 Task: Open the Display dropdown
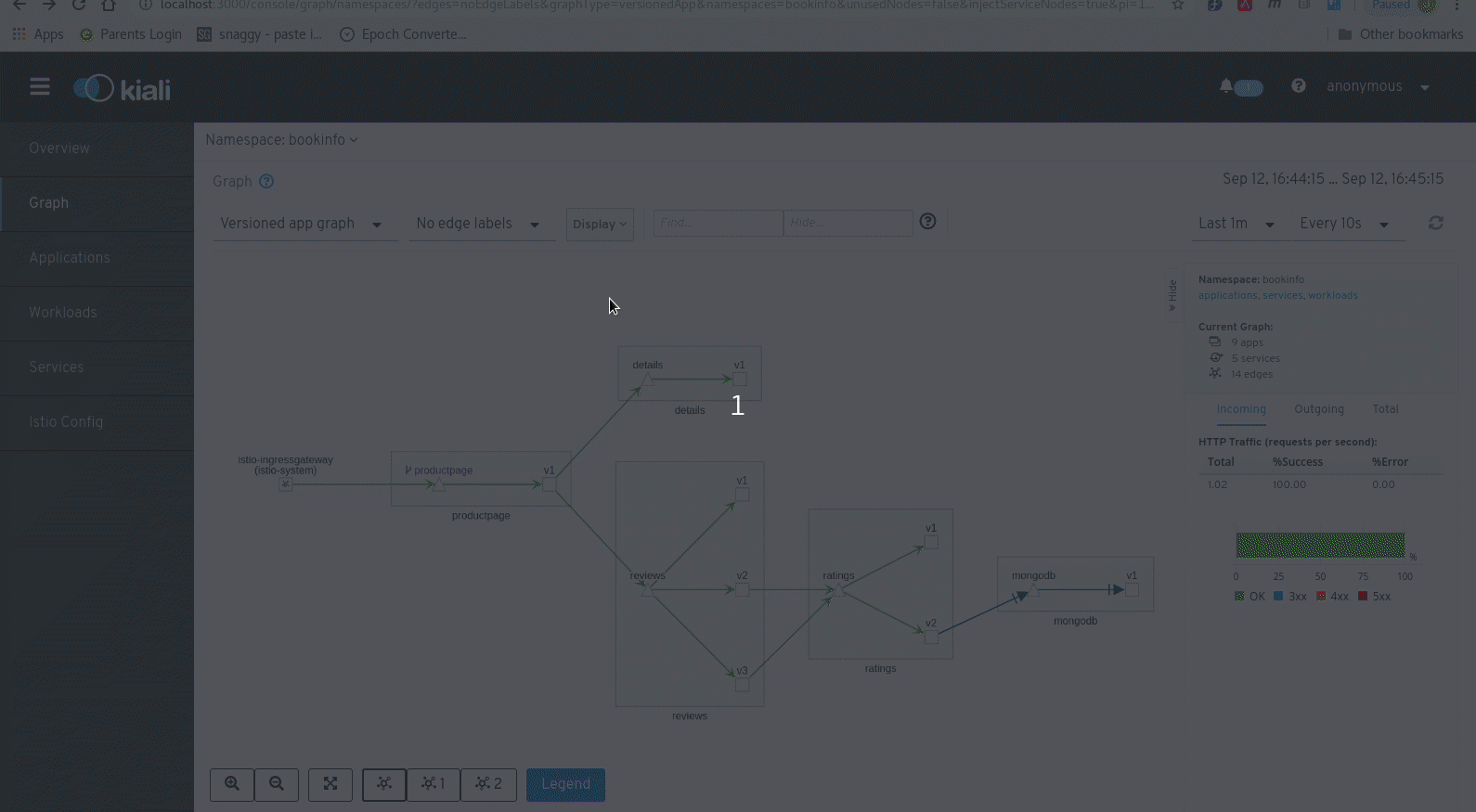[600, 225]
